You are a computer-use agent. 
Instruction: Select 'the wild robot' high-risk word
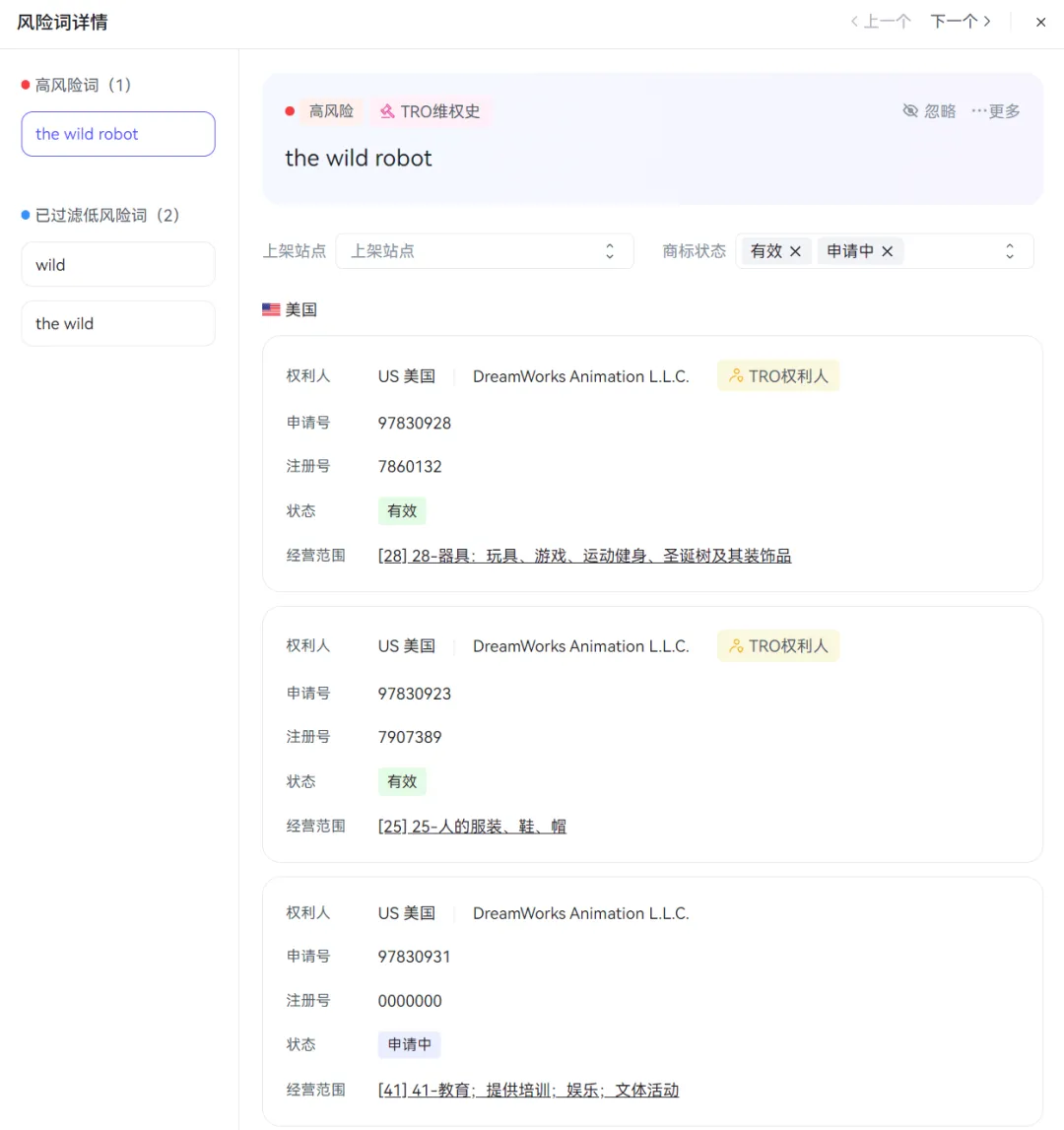(x=118, y=134)
